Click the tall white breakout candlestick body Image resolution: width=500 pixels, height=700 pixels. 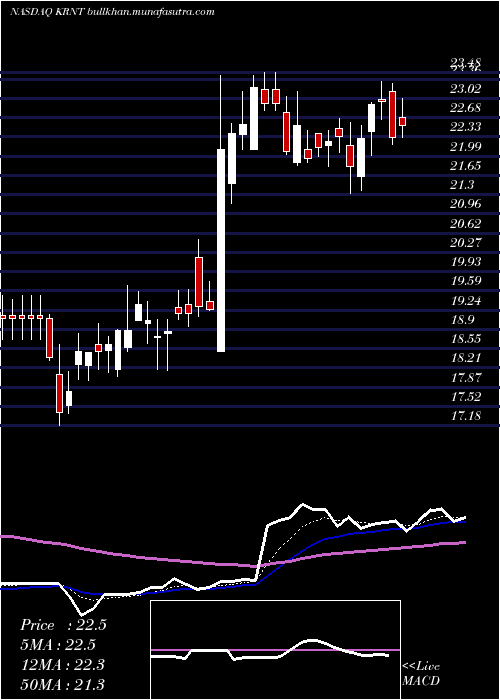221,250
